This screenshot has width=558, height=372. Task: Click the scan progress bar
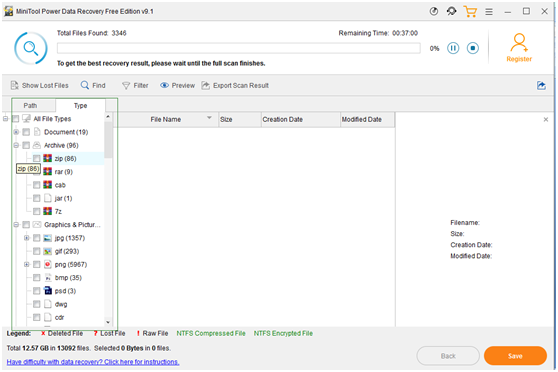pos(238,48)
